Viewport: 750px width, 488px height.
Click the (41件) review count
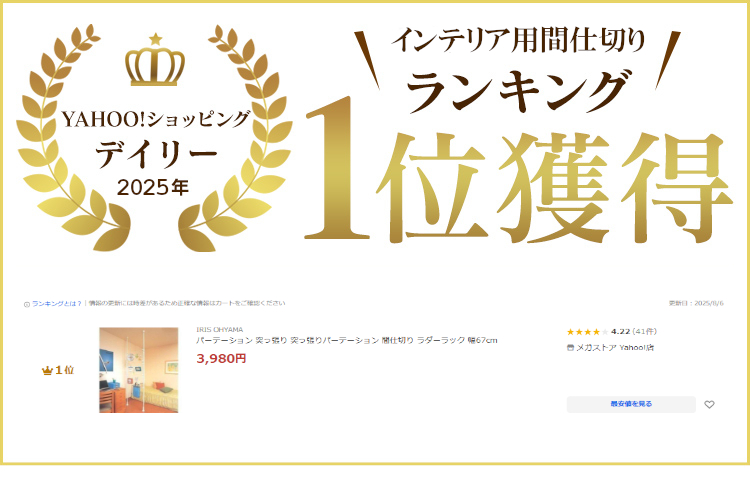(644, 332)
